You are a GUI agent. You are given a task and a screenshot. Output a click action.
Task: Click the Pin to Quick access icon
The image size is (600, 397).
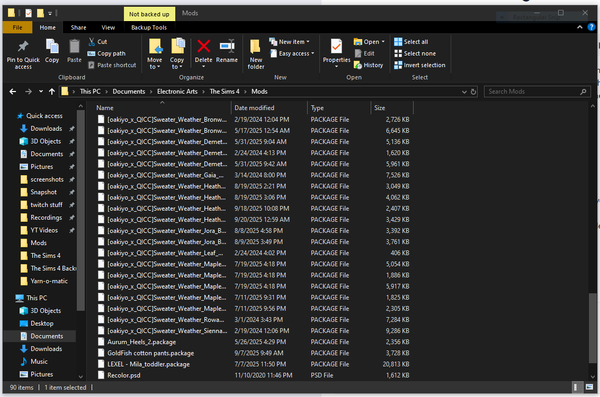tap(23, 47)
